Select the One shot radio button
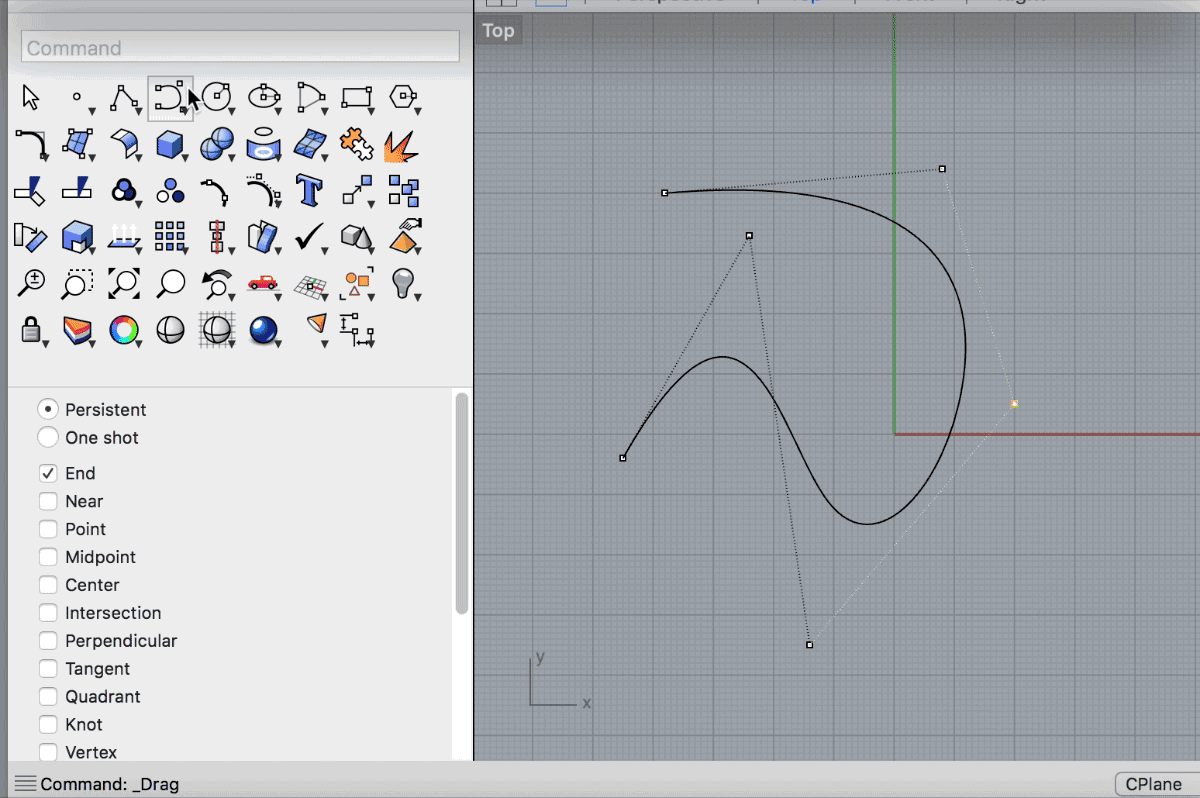This screenshot has width=1200, height=798. click(47, 438)
